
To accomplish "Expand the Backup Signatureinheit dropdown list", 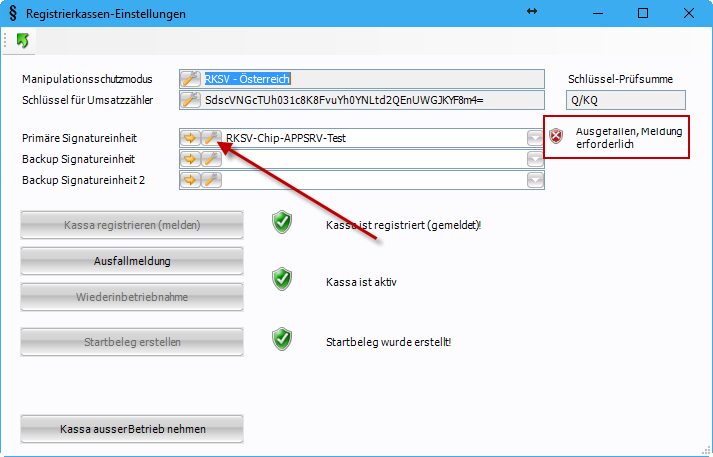I will coord(535,159).
